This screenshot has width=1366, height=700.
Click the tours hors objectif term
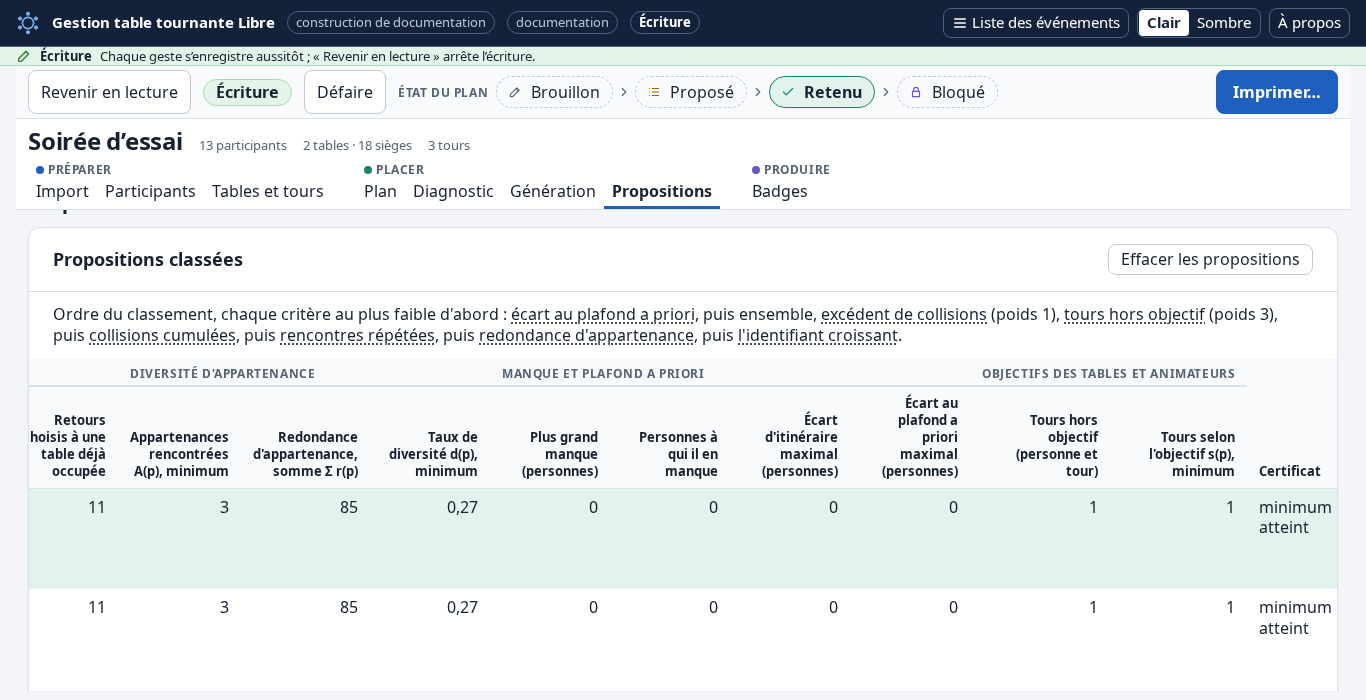coord(1134,314)
